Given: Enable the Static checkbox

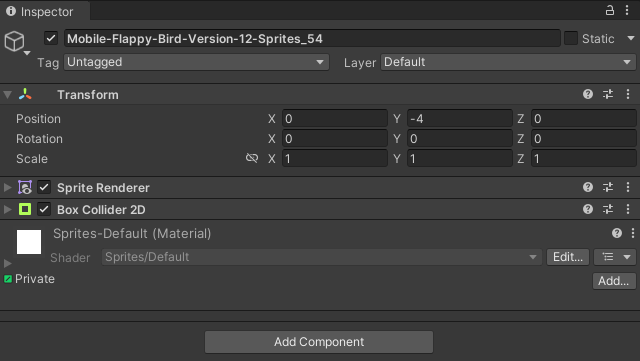Looking at the screenshot, I should [x=571, y=38].
